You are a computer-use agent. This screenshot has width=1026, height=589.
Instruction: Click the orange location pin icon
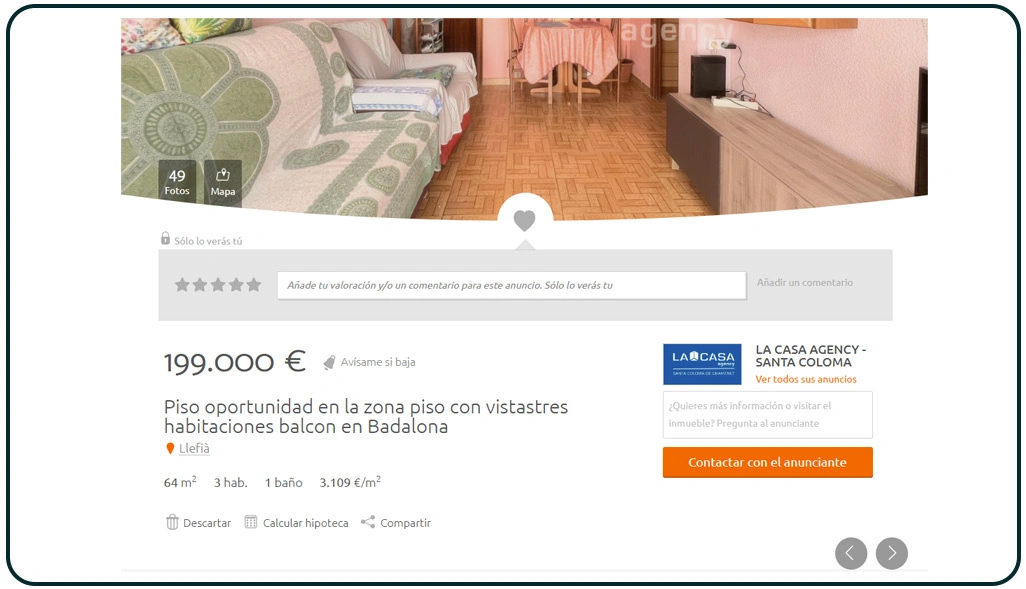(x=170, y=448)
